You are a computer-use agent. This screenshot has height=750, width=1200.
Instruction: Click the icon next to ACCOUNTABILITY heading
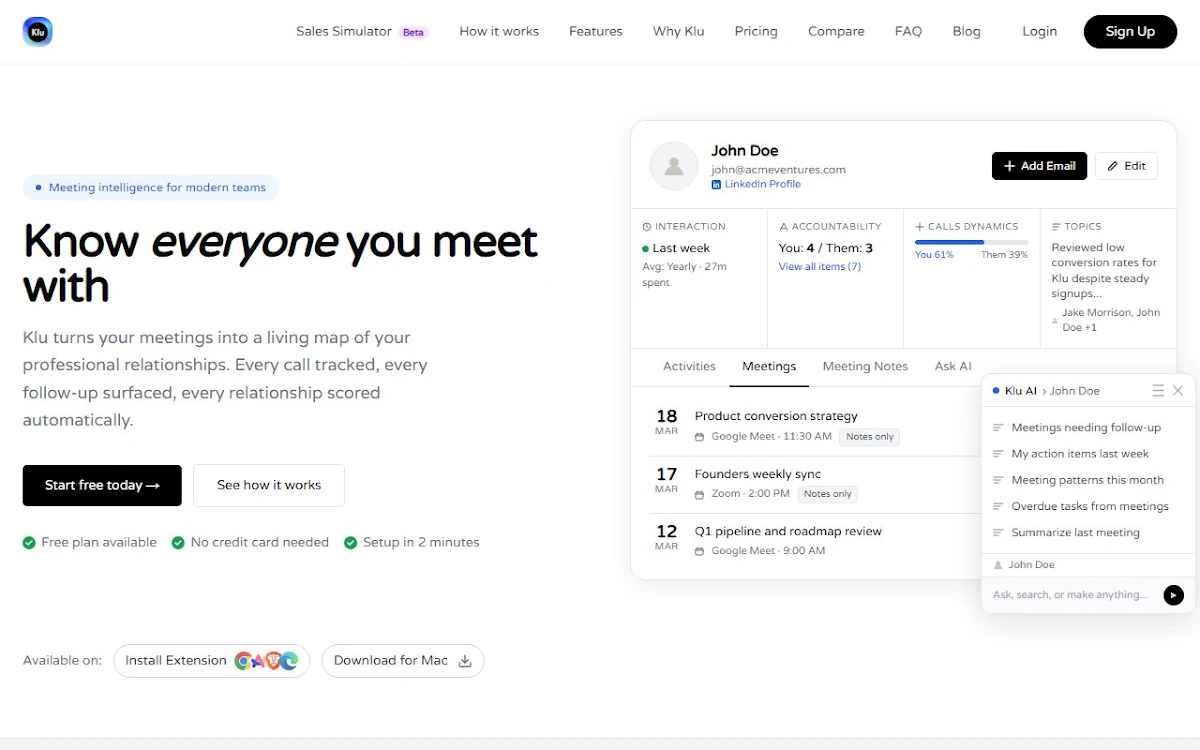(x=784, y=227)
